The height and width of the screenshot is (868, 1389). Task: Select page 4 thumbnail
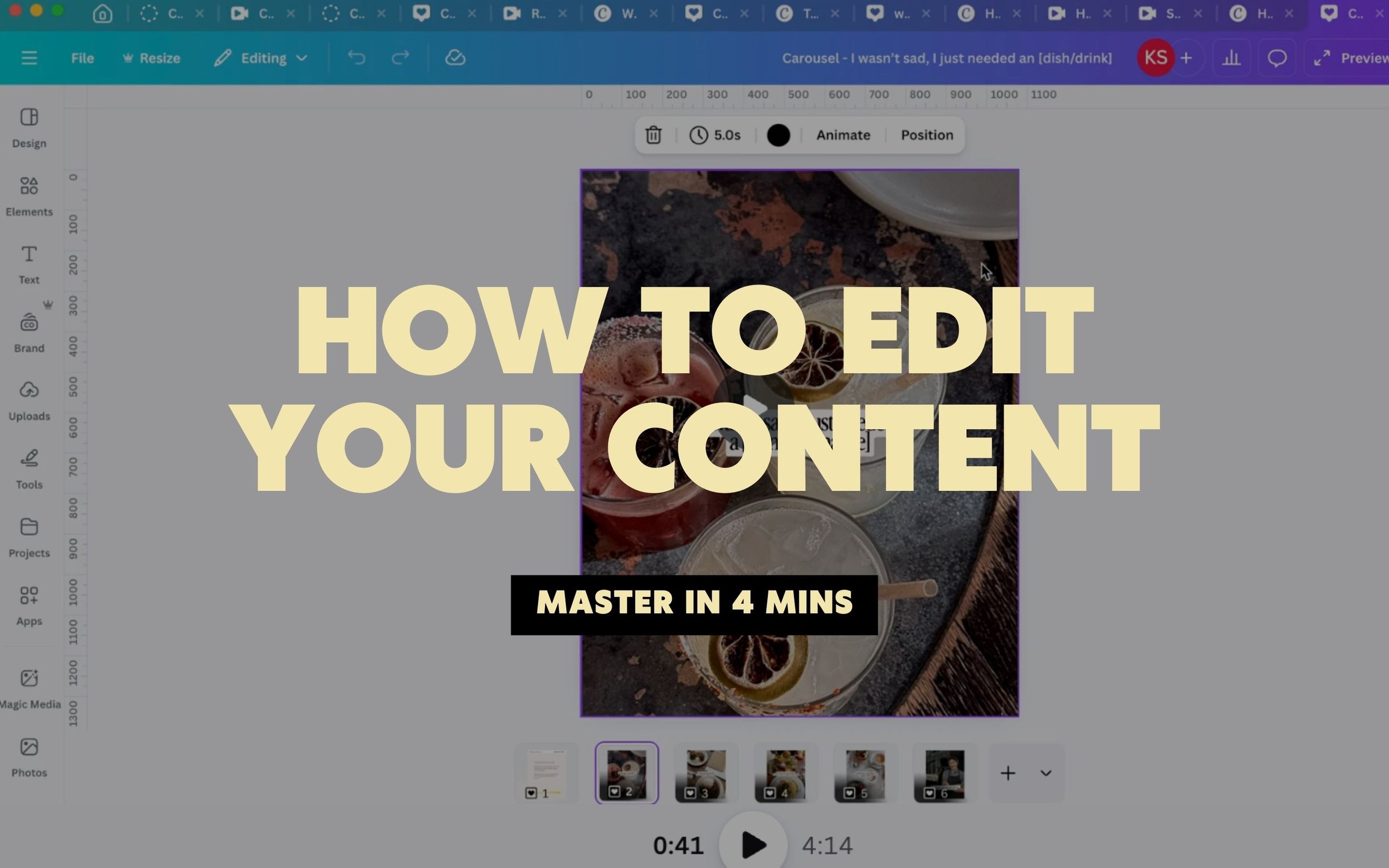pos(786,773)
